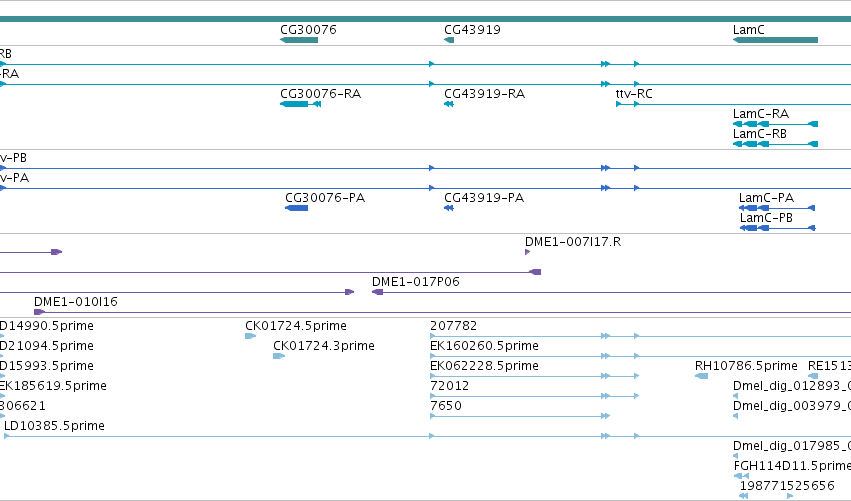
Task: Select the CG30076-RA transcript glyph
Action: (x=301, y=104)
